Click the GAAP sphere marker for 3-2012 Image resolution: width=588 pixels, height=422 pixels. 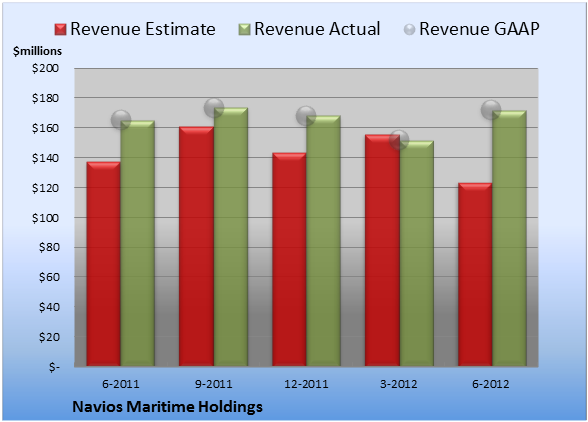point(399,140)
